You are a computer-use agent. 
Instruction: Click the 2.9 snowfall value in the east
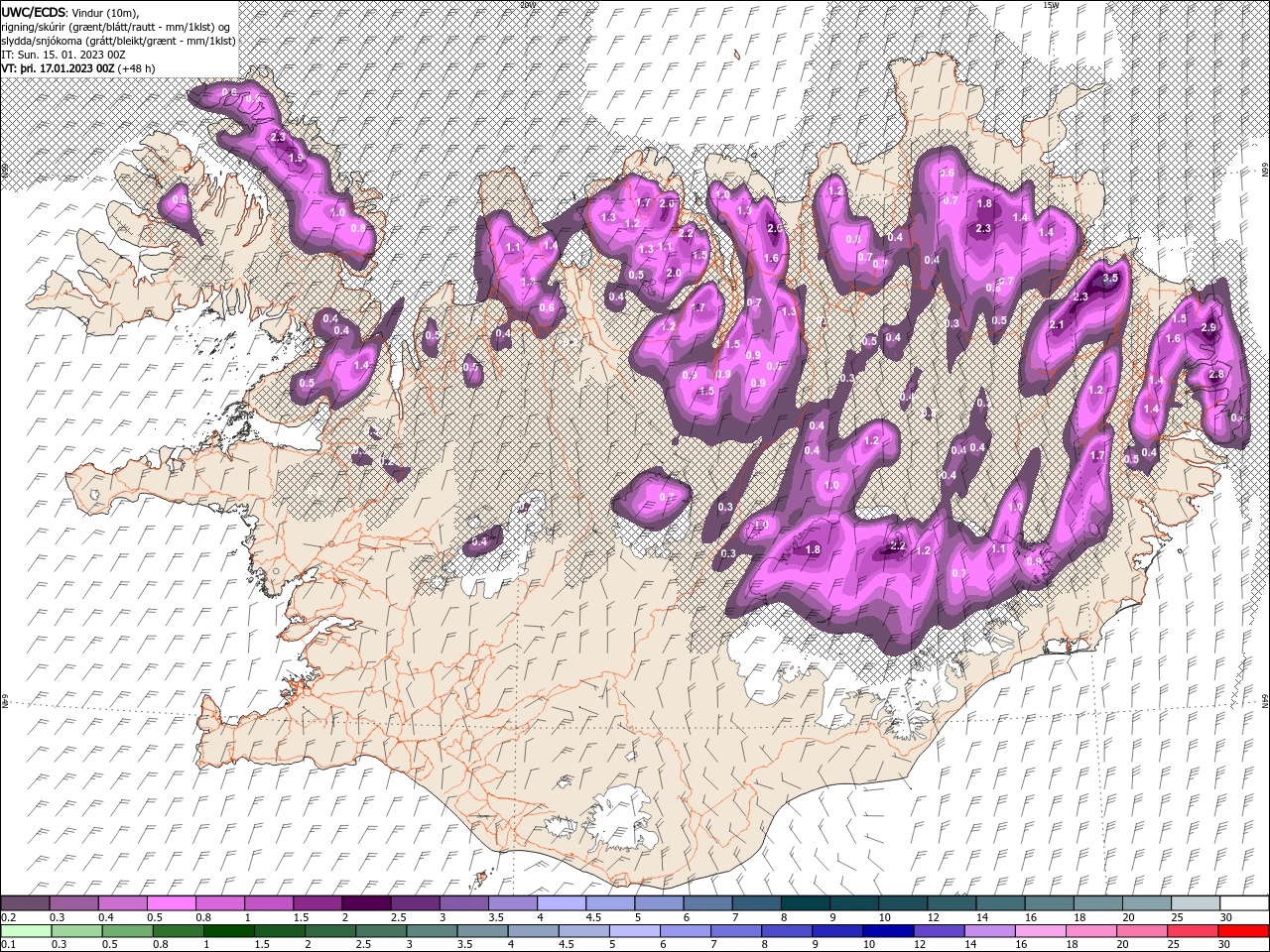click(1208, 327)
